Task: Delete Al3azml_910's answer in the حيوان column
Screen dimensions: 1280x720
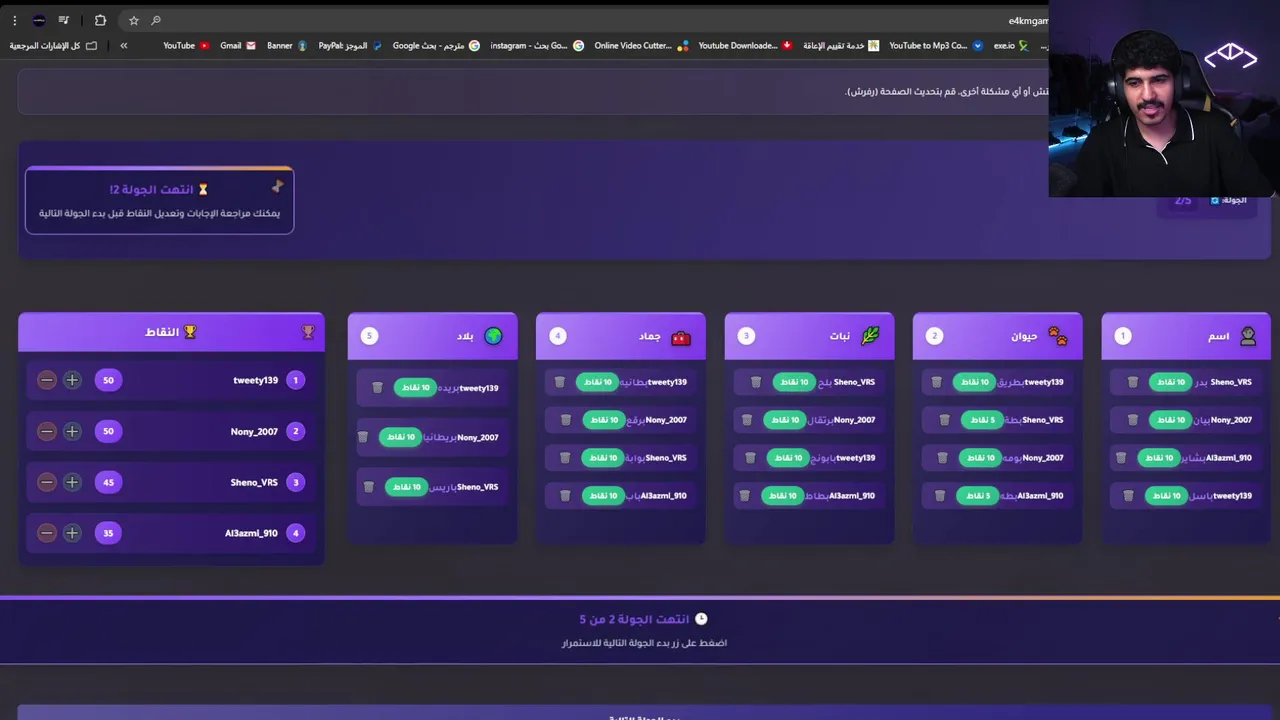Action: pos(940,496)
